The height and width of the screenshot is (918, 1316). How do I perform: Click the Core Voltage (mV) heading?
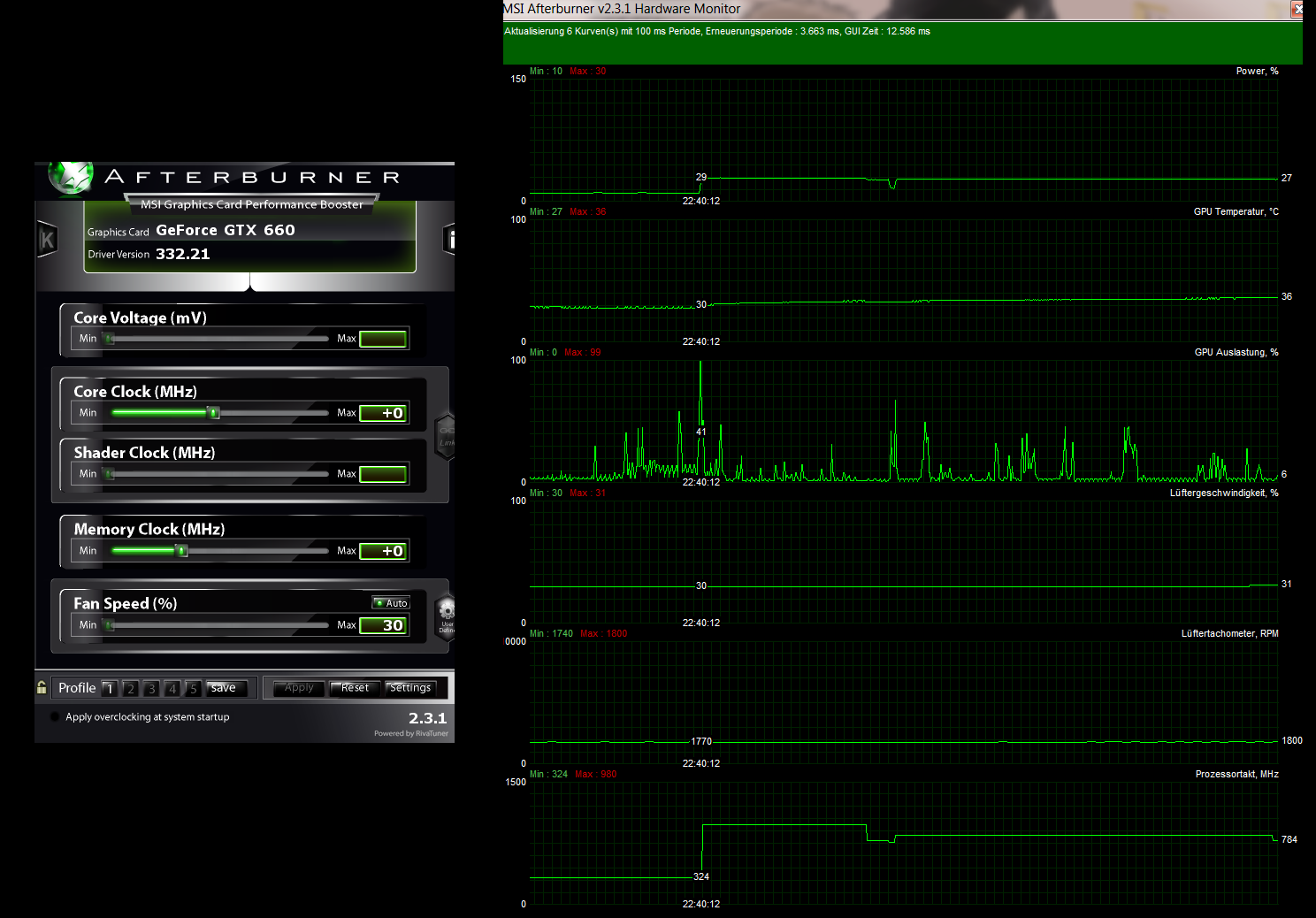(140, 317)
